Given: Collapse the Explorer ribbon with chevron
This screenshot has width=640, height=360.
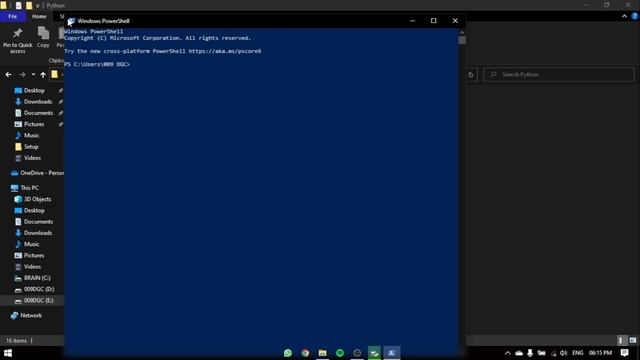Looking at the screenshot, I should click(624, 16).
